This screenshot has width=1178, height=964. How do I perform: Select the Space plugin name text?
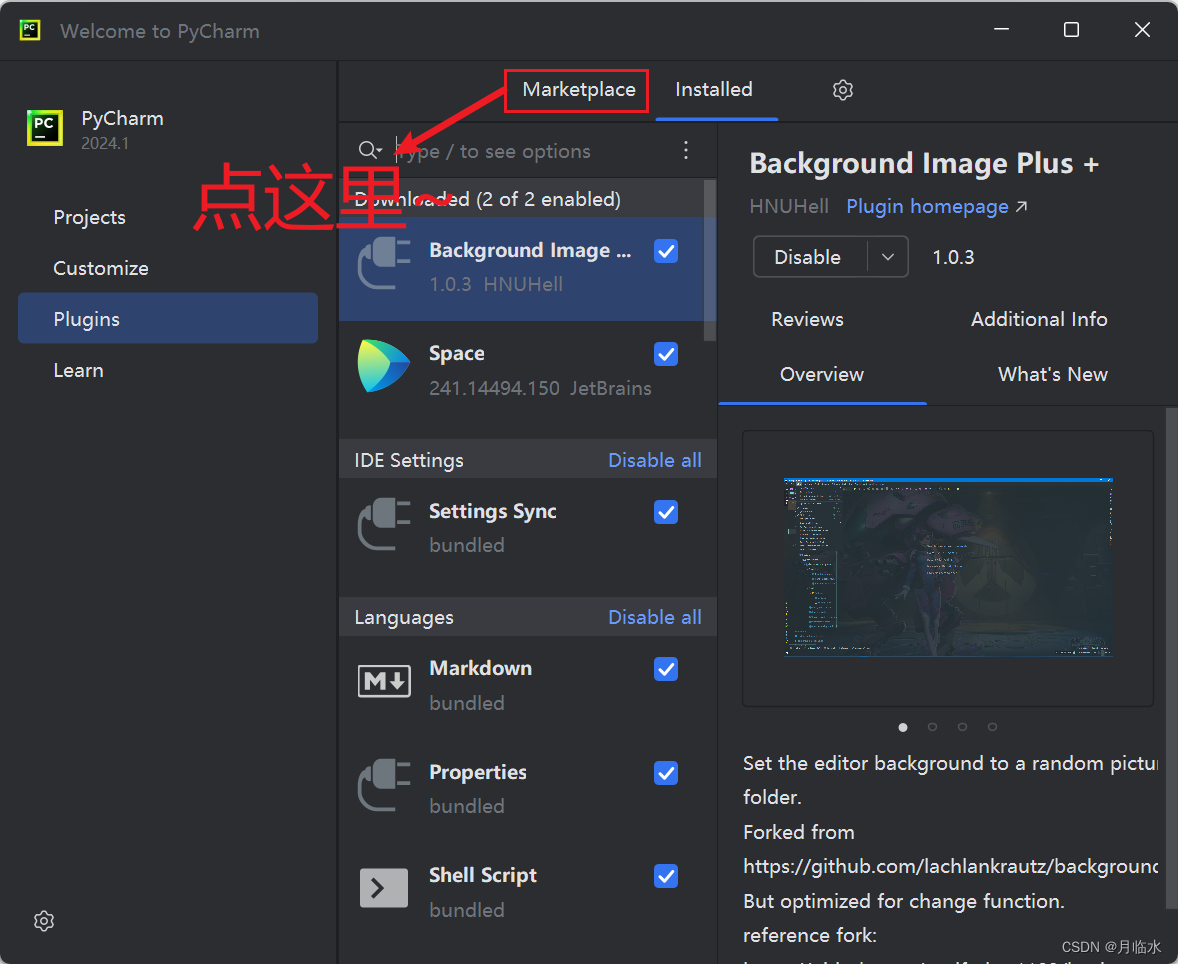(x=457, y=353)
